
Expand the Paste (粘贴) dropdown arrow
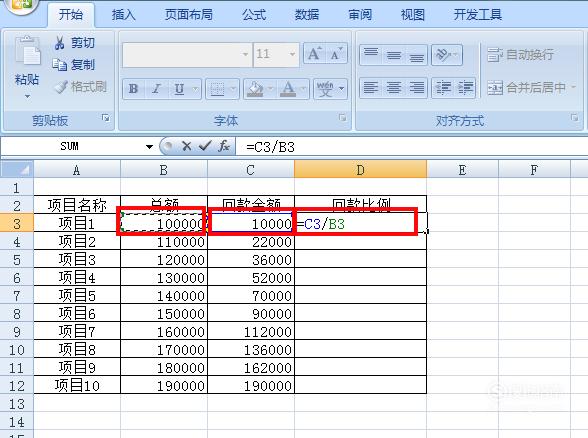[27, 97]
